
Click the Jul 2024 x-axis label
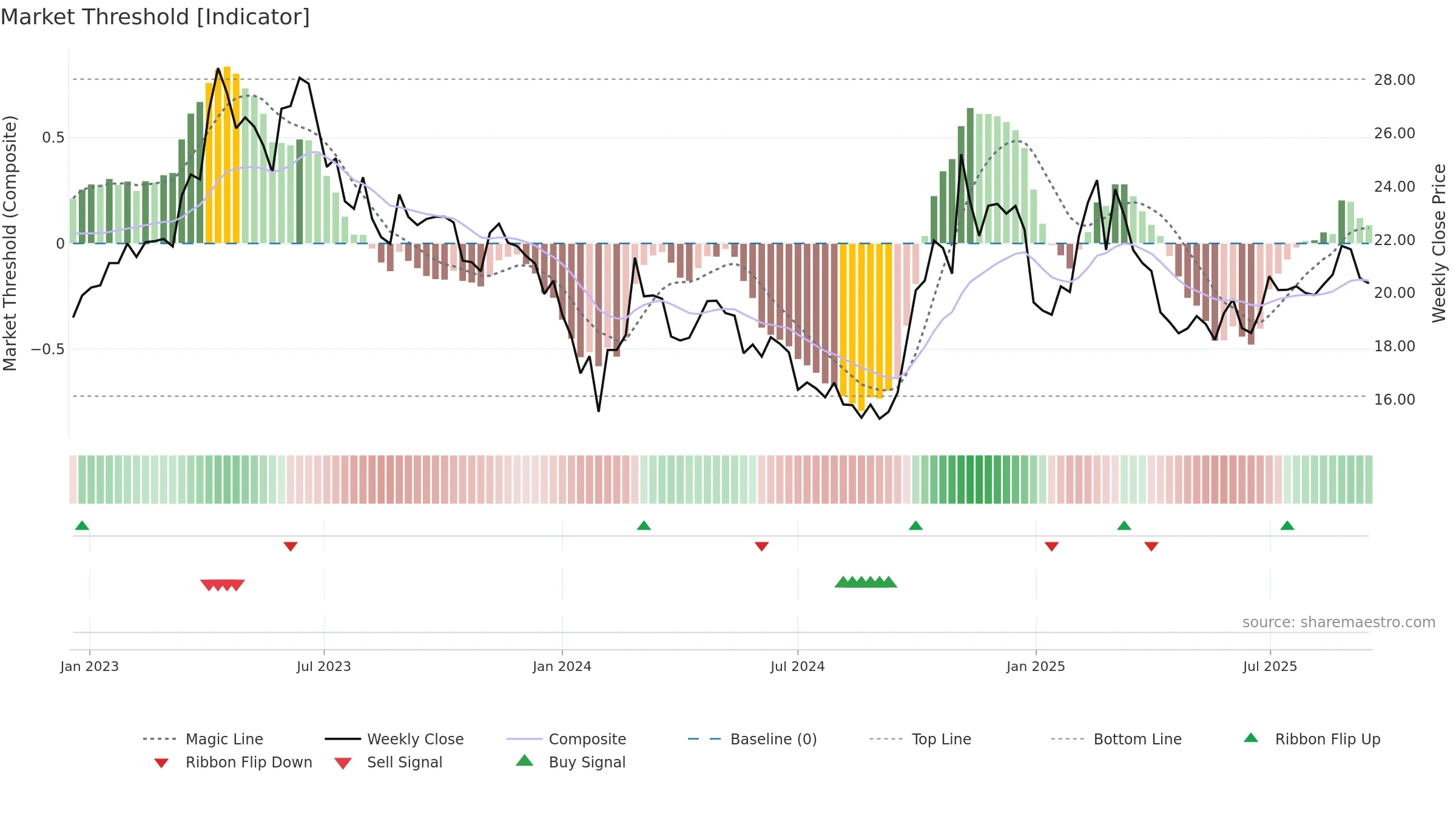798,667
